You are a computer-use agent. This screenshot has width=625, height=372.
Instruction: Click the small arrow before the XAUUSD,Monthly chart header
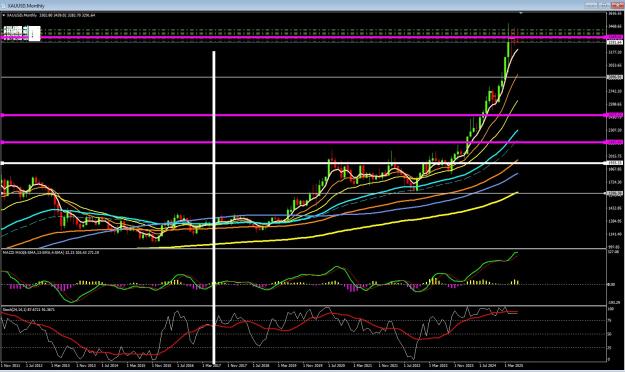coord(4,16)
